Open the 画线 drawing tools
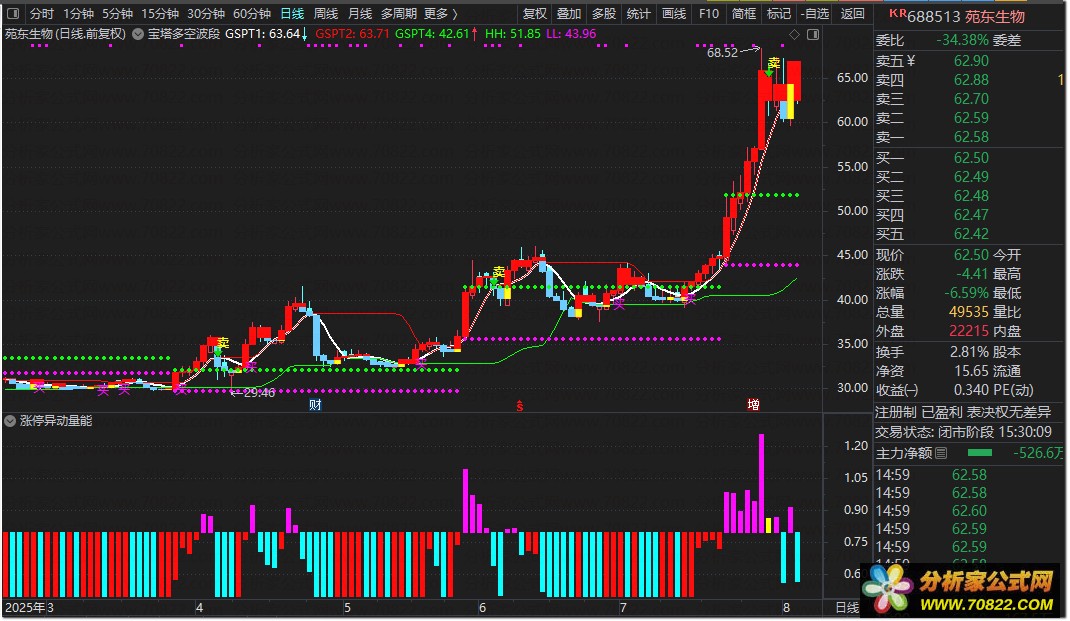Screen dimensions: 1070x621 coord(674,14)
